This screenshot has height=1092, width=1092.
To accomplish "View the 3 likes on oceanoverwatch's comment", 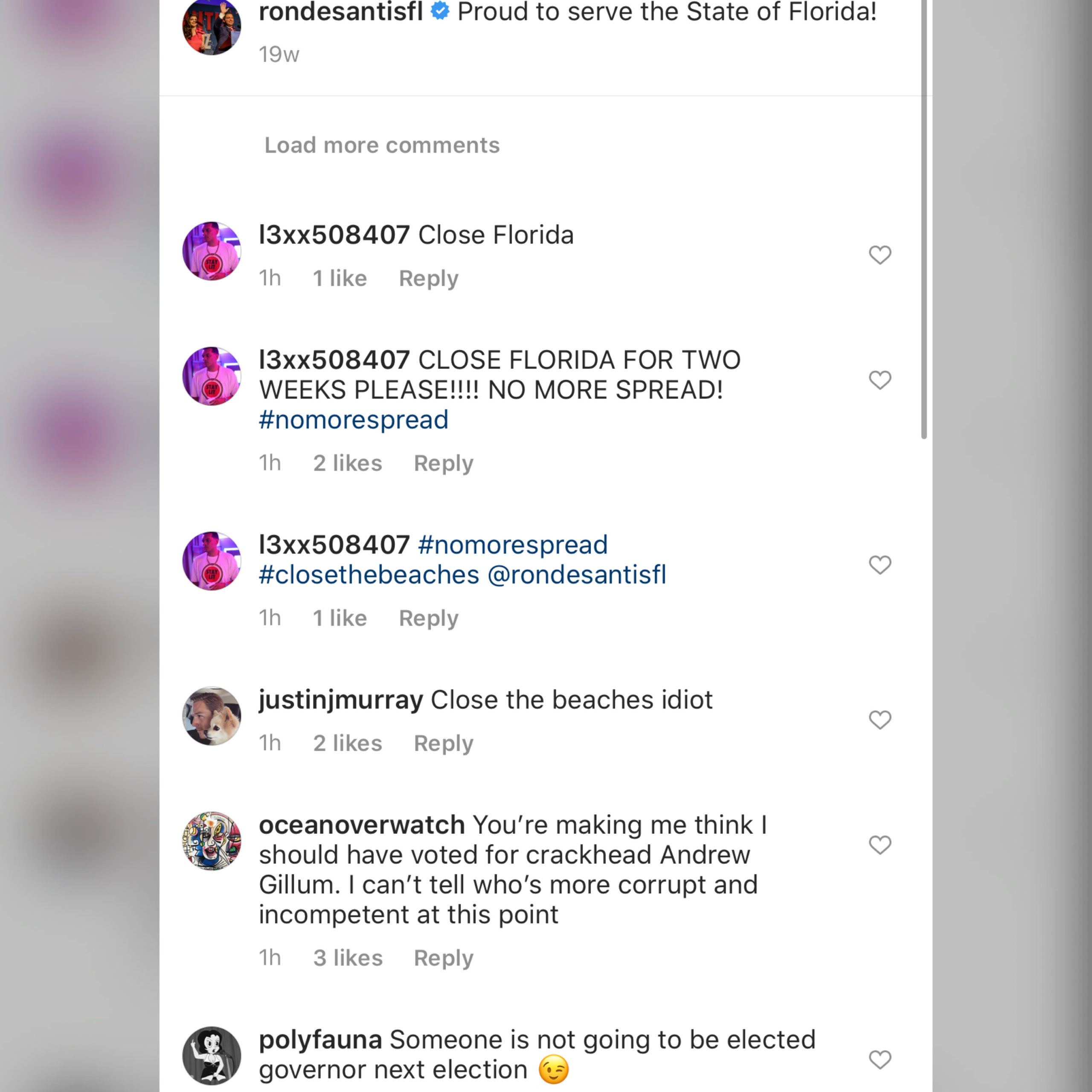I will coord(348,958).
